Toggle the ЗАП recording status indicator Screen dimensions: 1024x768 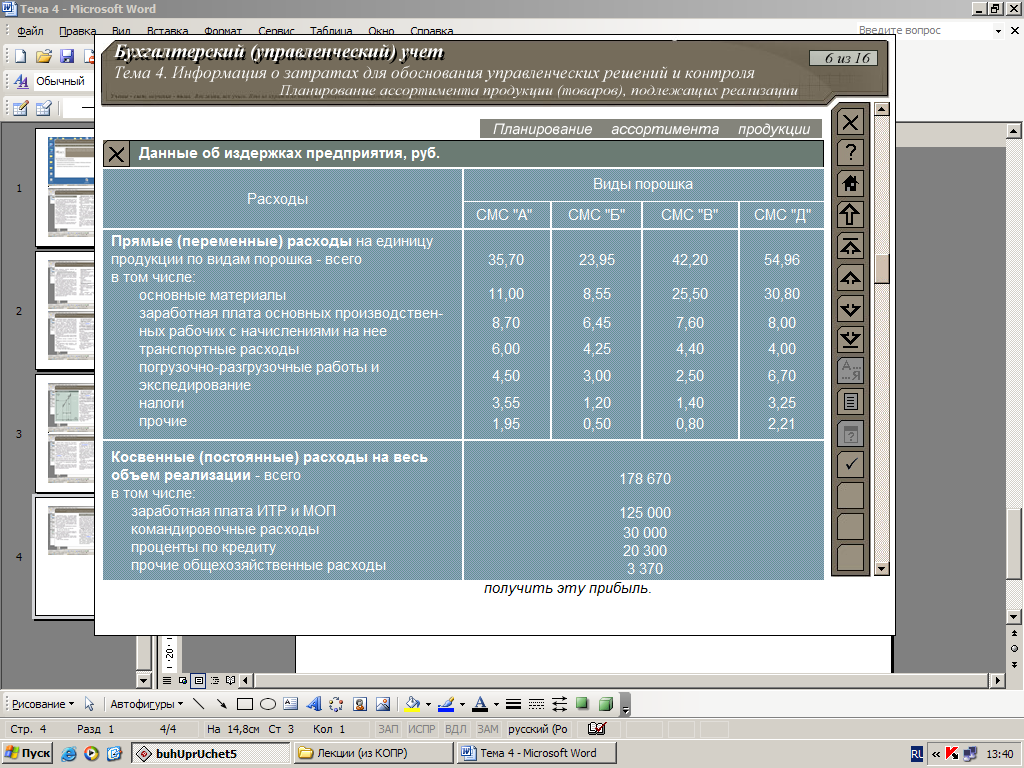[x=388, y=729]
